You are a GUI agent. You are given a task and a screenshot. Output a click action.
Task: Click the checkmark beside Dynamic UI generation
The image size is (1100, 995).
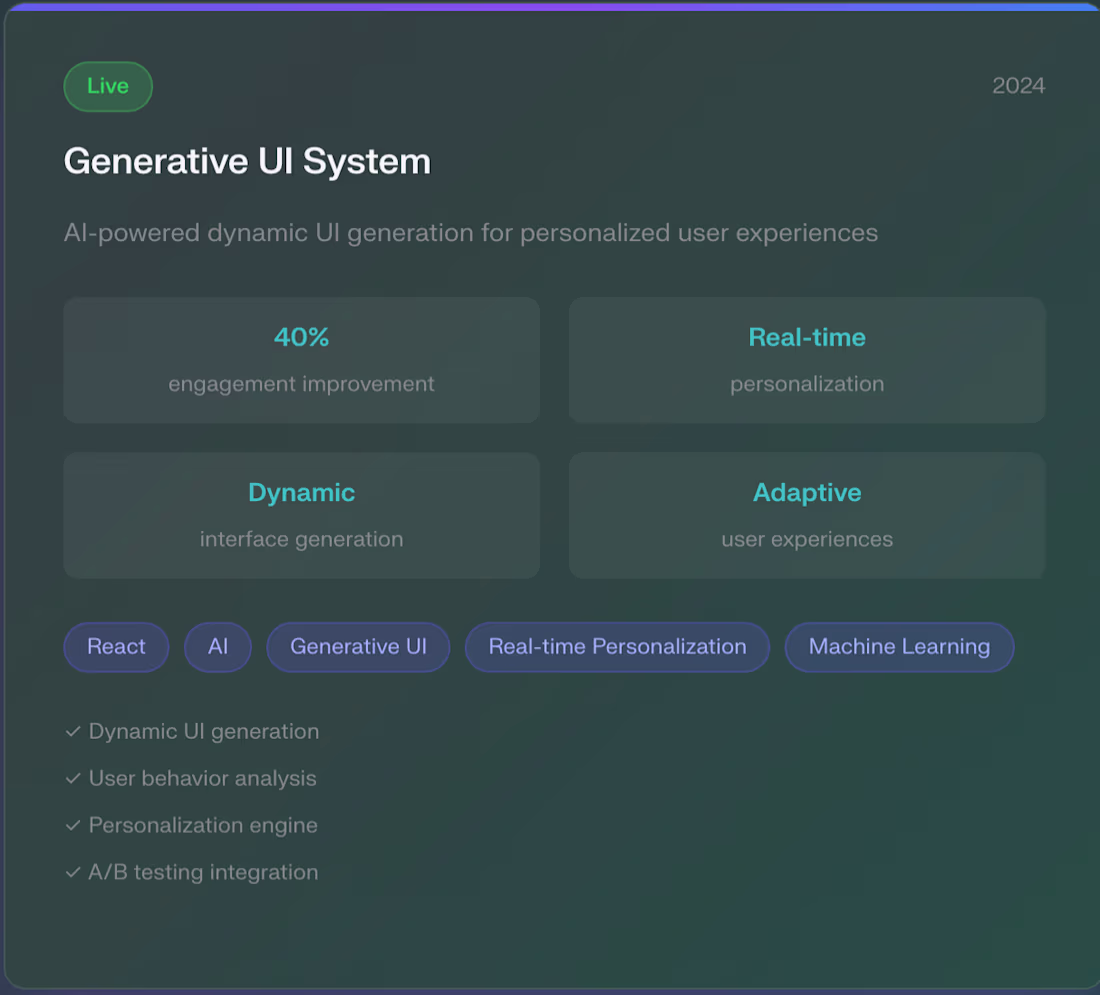[73, 731]
